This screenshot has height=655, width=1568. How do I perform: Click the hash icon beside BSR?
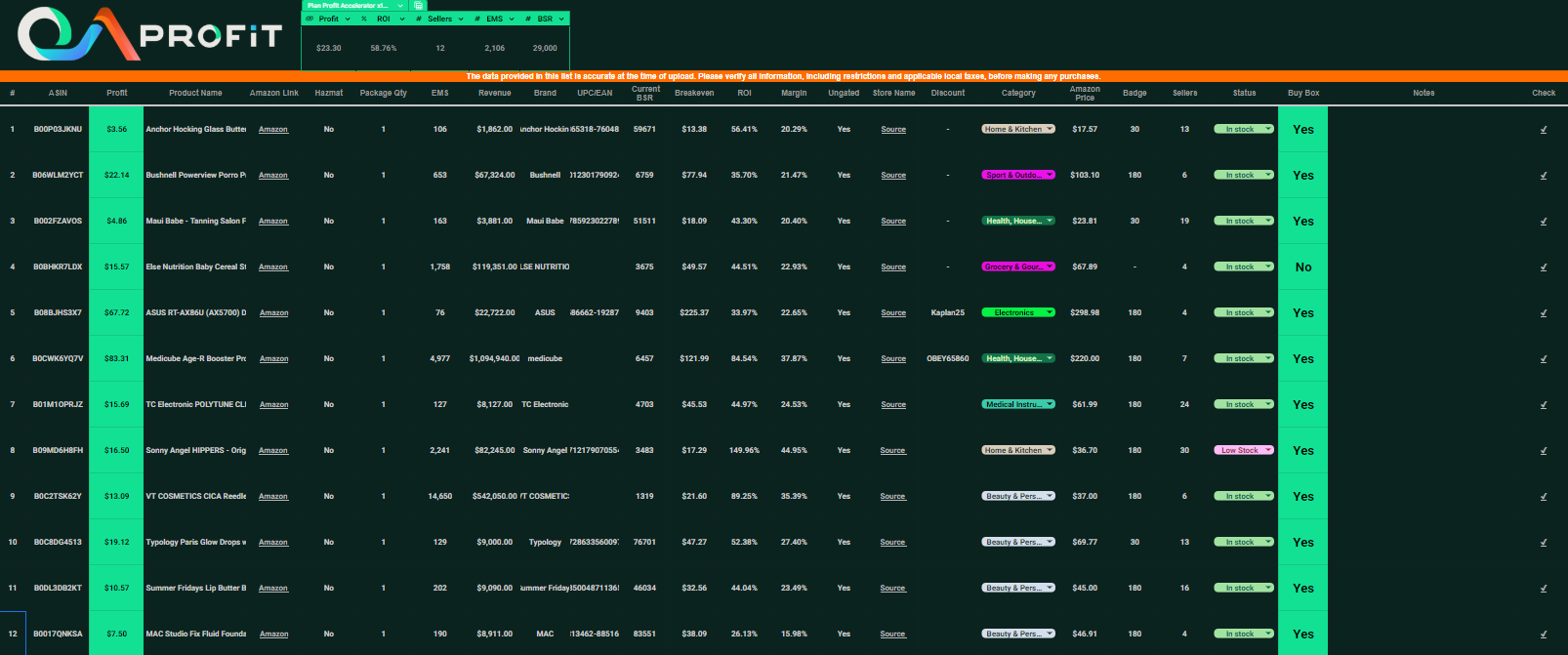(x=527, y=19)
